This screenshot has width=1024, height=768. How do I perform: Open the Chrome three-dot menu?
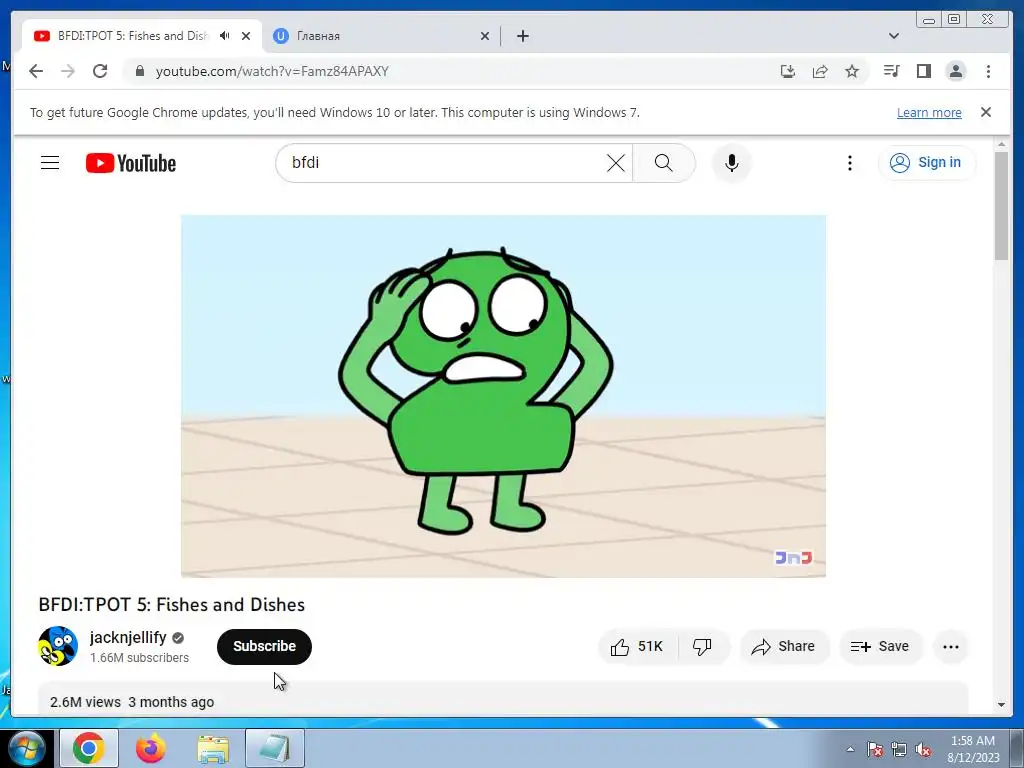coord(988,71)
